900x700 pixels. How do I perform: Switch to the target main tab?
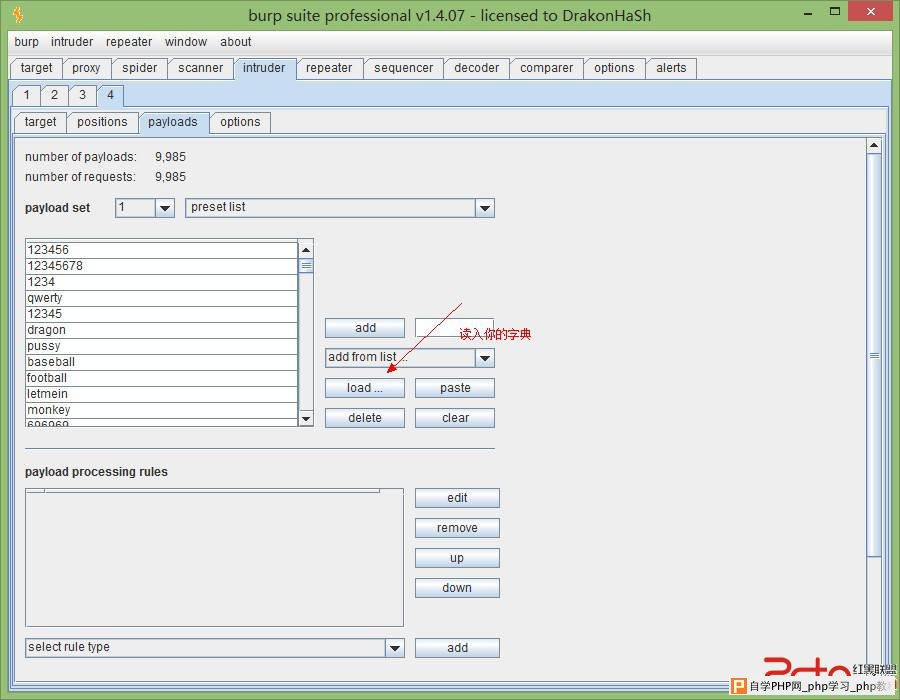point(36,68)
